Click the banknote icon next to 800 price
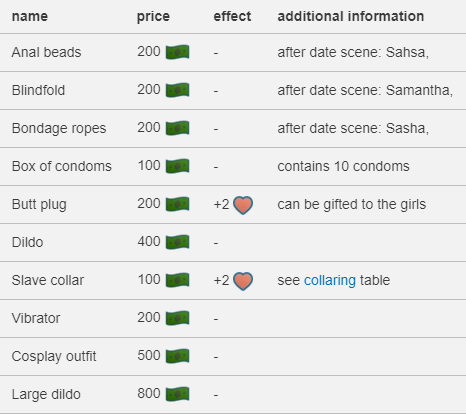 (177, 394)
